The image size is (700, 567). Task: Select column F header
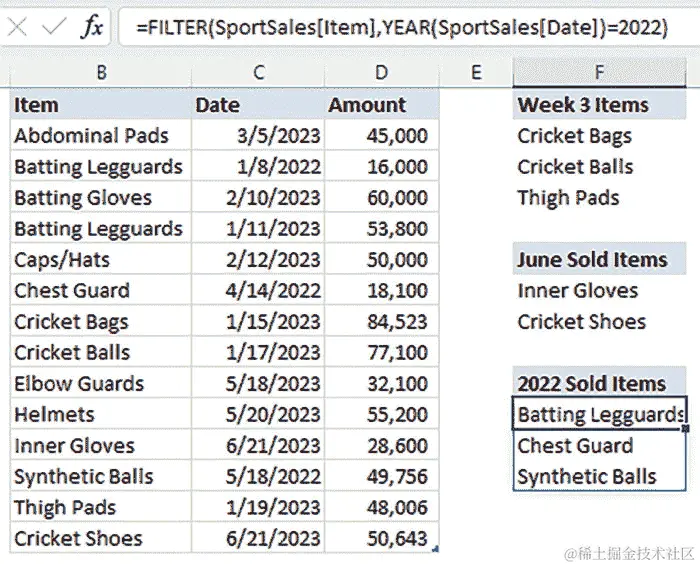tap(600, 72)
